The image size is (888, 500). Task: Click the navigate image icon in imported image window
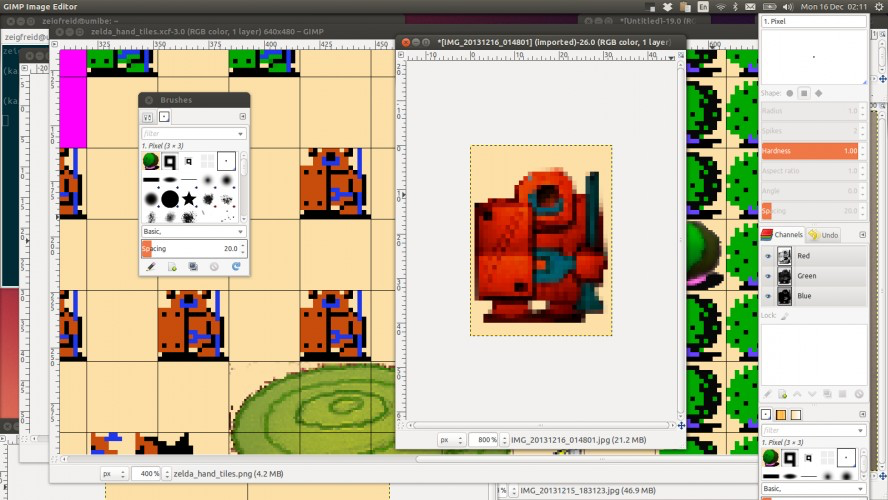[681, 425]
